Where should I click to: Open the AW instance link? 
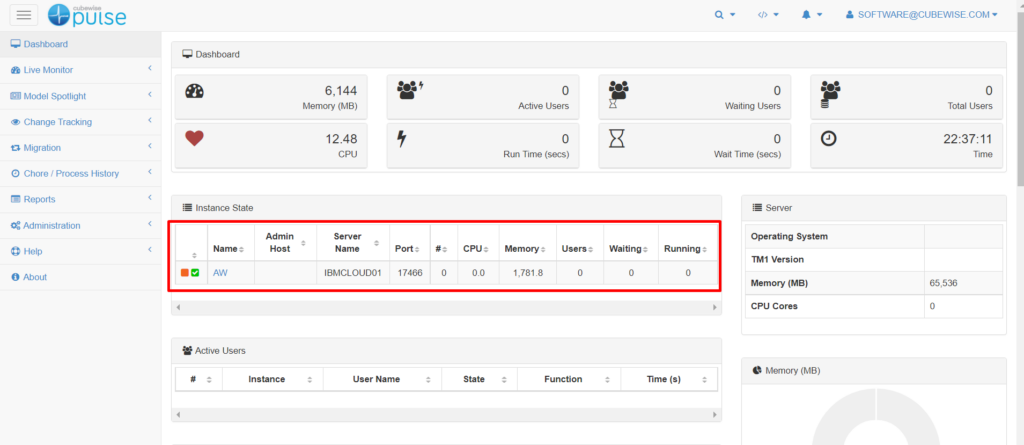pyautogui.click(x=219, y=273)
